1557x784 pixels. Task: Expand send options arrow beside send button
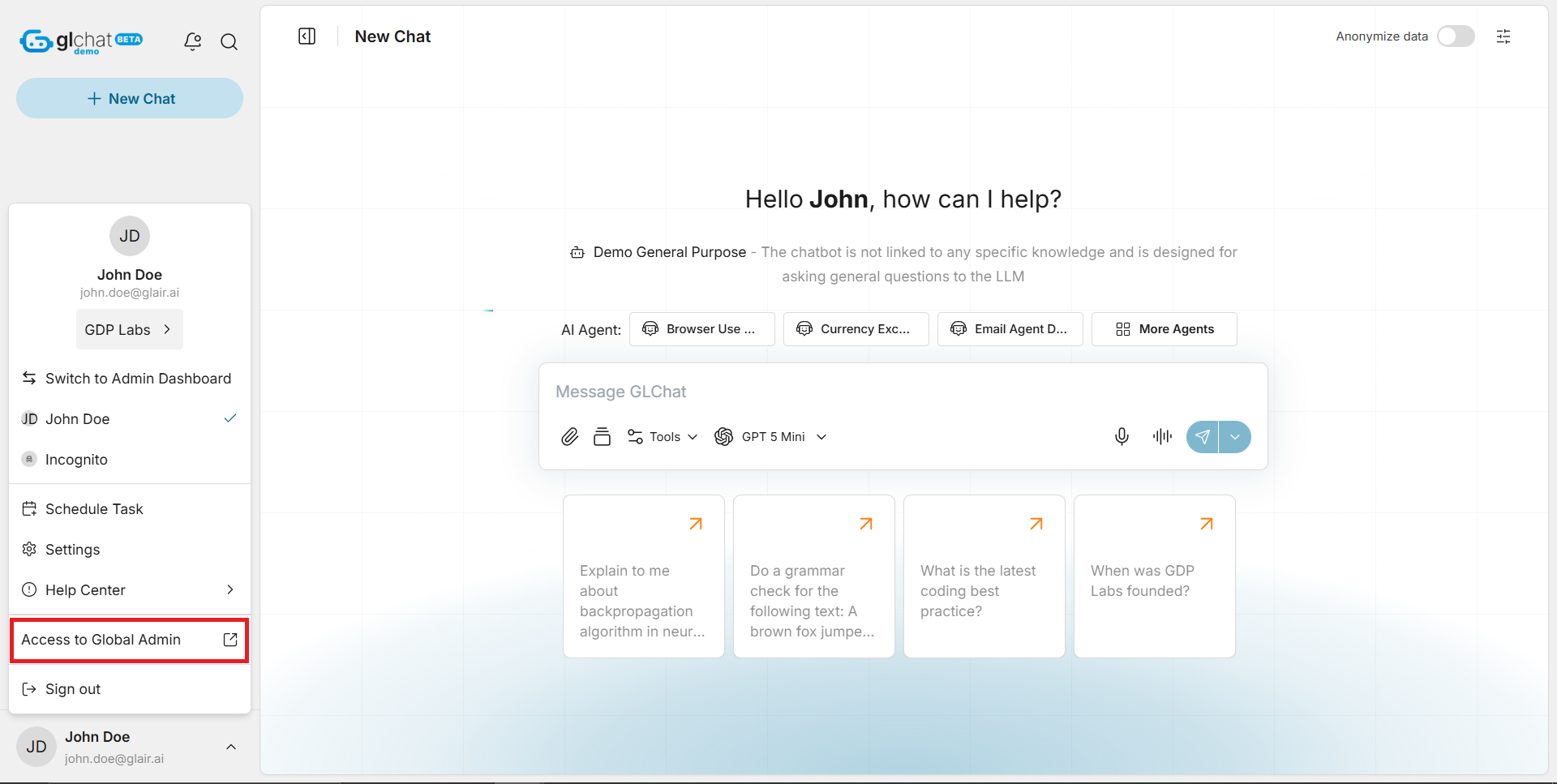pyautogui.click(x=1235, y=437)
